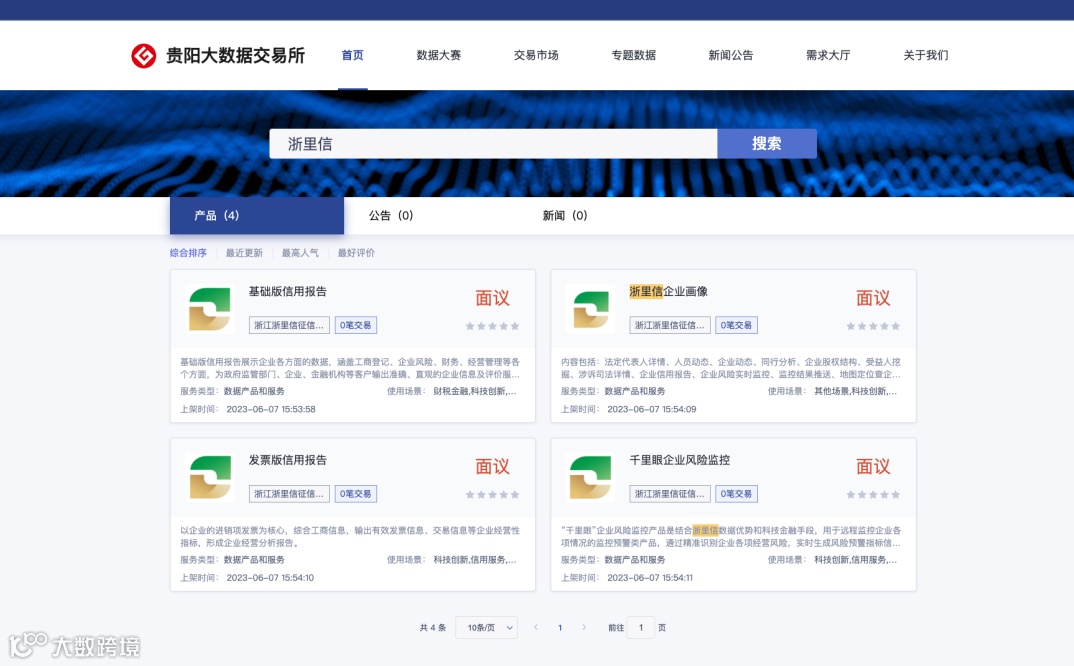The width and height of the screenshot is (1074, 666).
Task: Click star rating of 千里眼企业风险监控
Action: tap(873, 495)
